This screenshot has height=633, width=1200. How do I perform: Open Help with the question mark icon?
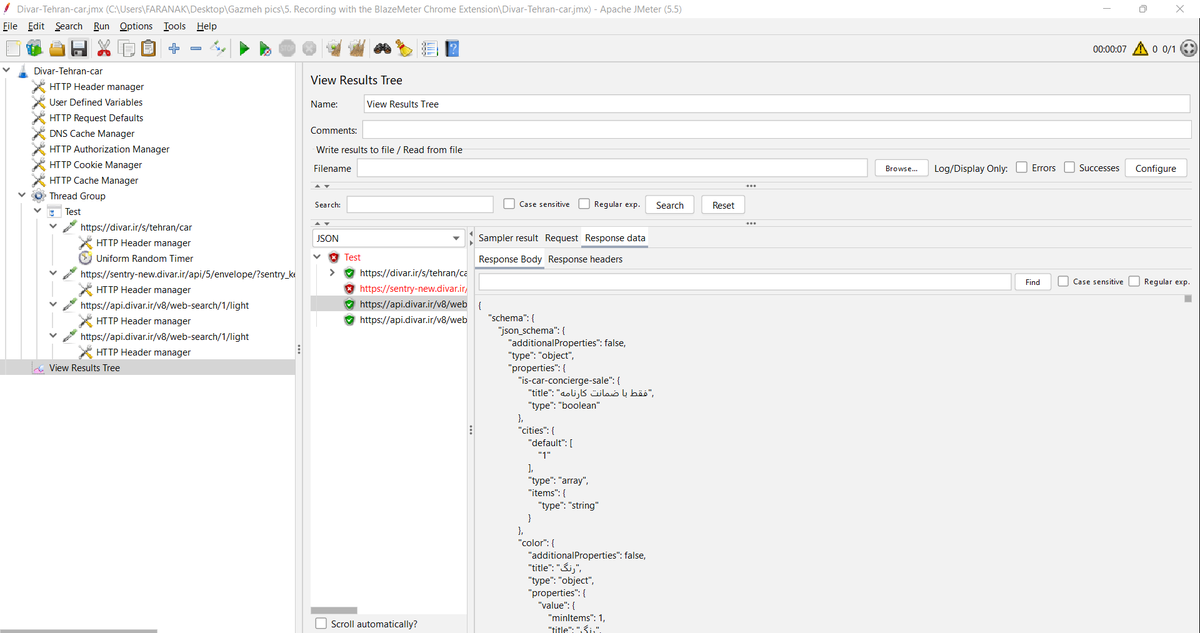pos(451,48)
